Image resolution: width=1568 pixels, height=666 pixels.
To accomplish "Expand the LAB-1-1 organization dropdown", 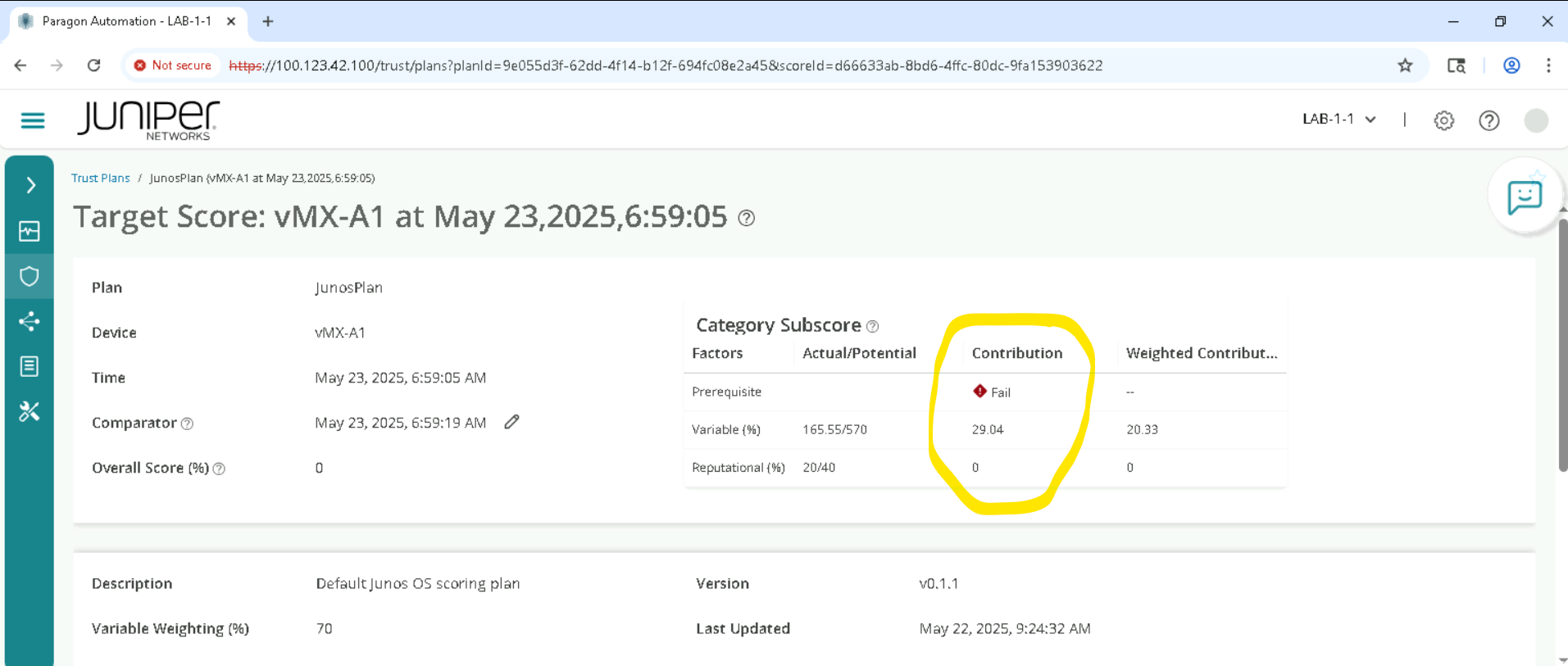I will [x=1338, y=120].
